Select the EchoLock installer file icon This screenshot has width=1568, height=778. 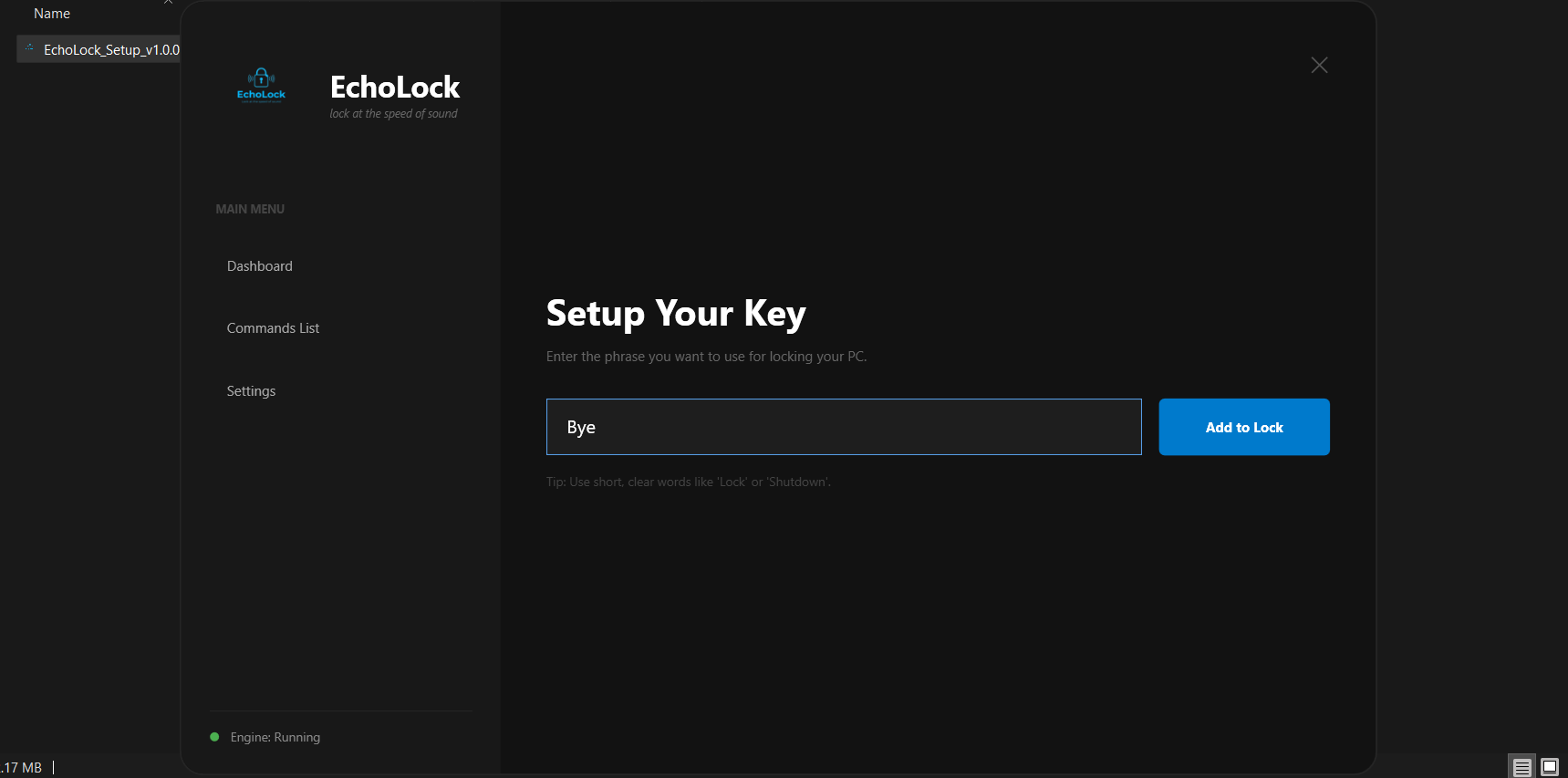(x=30, y=49)
